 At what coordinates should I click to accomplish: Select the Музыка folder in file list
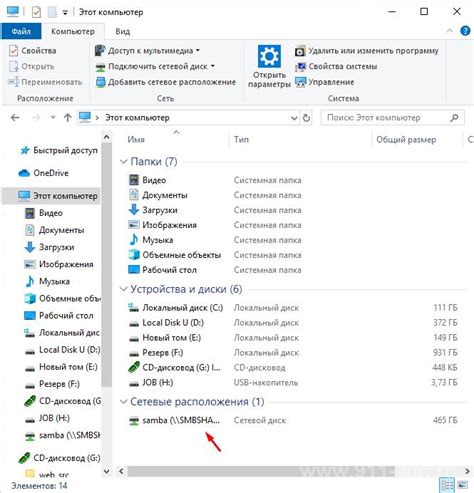pos(151,240)
